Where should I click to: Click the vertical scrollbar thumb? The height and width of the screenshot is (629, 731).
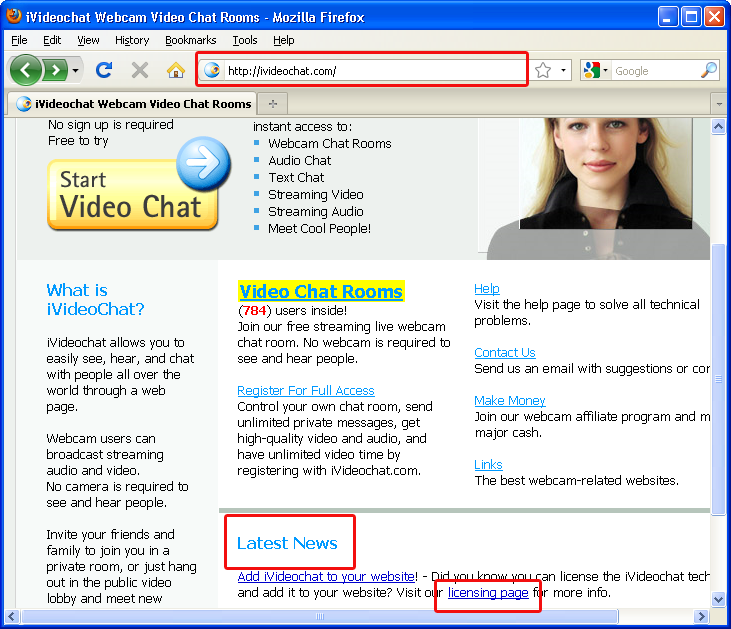718,379
